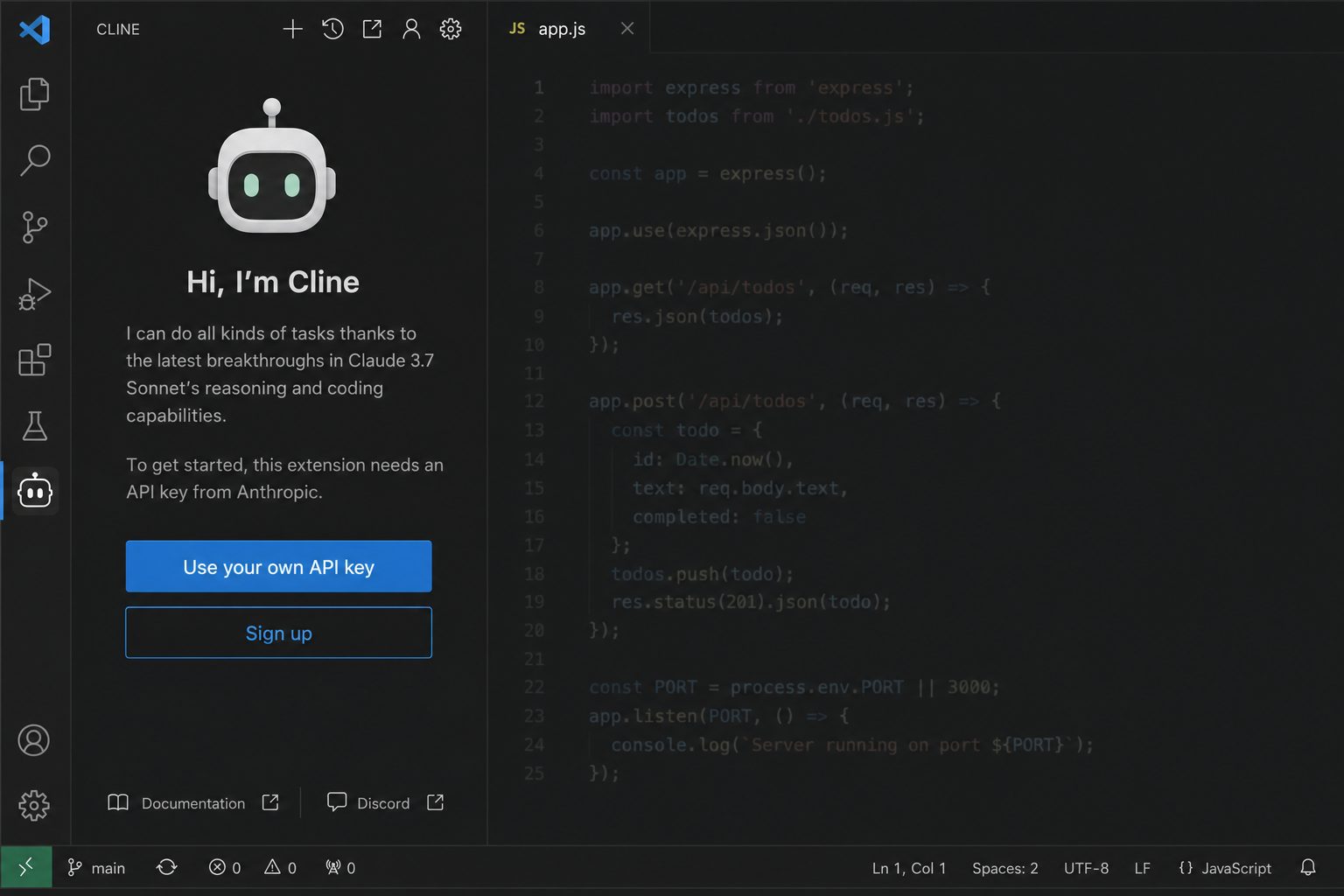Viewport: 1344px width, 896px height.
Task: Click the app.listen(PORT line
Action: [719, 716]
